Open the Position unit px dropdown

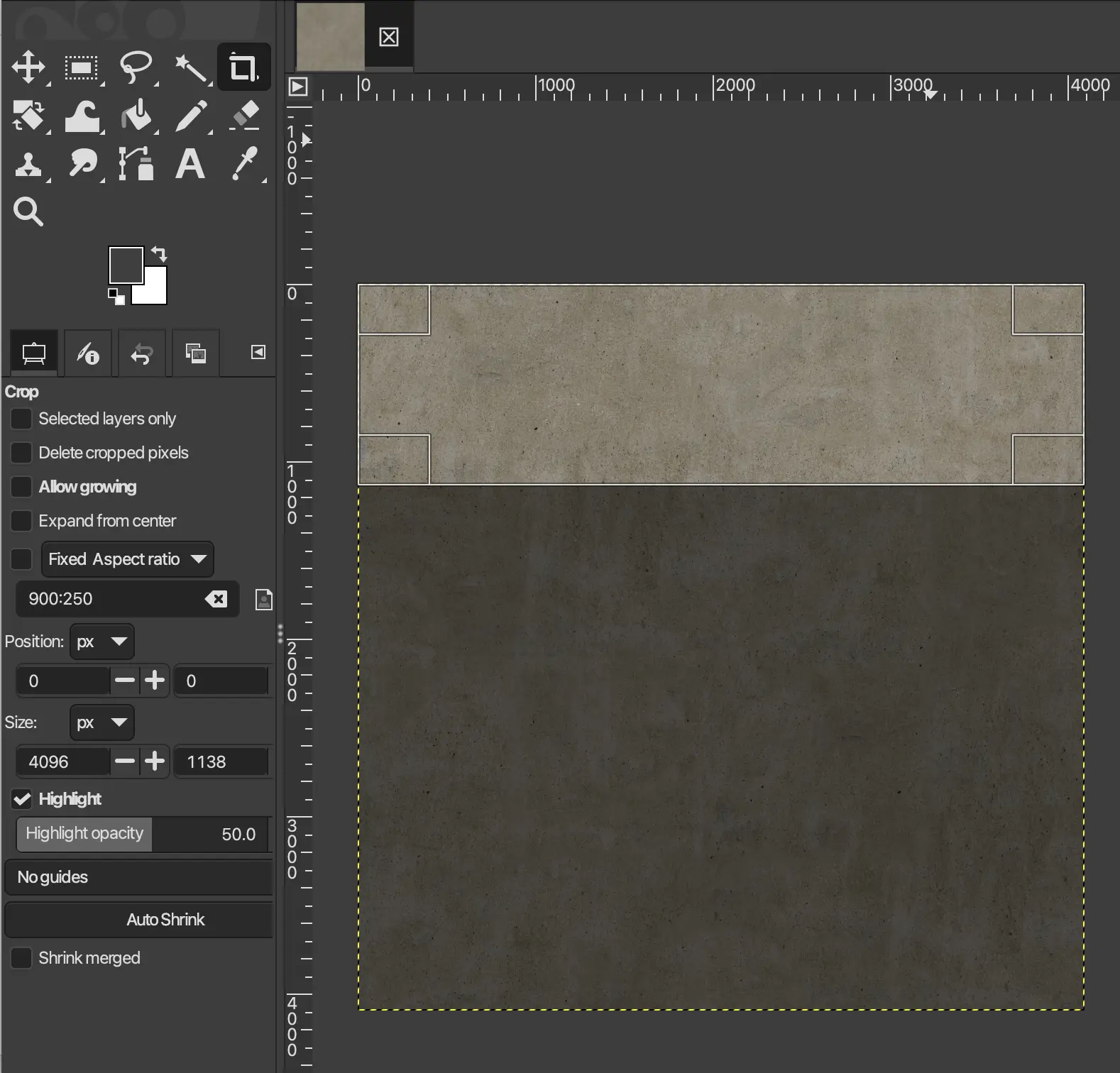coord(102,642)
